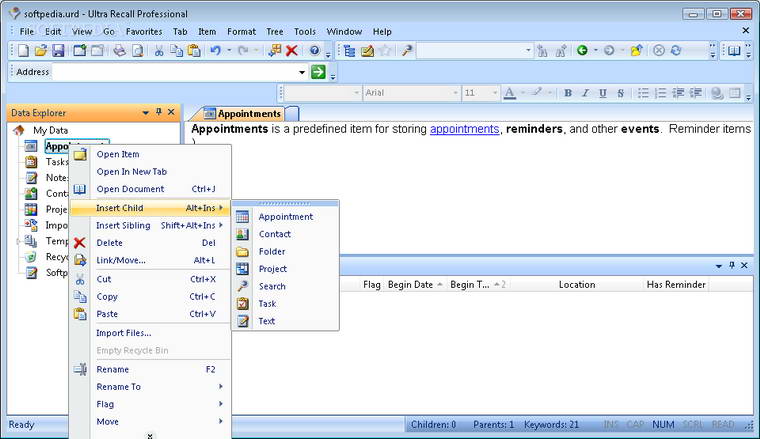Open the highlight color picker
Viewport: 760px width, 439px height.
536,93
